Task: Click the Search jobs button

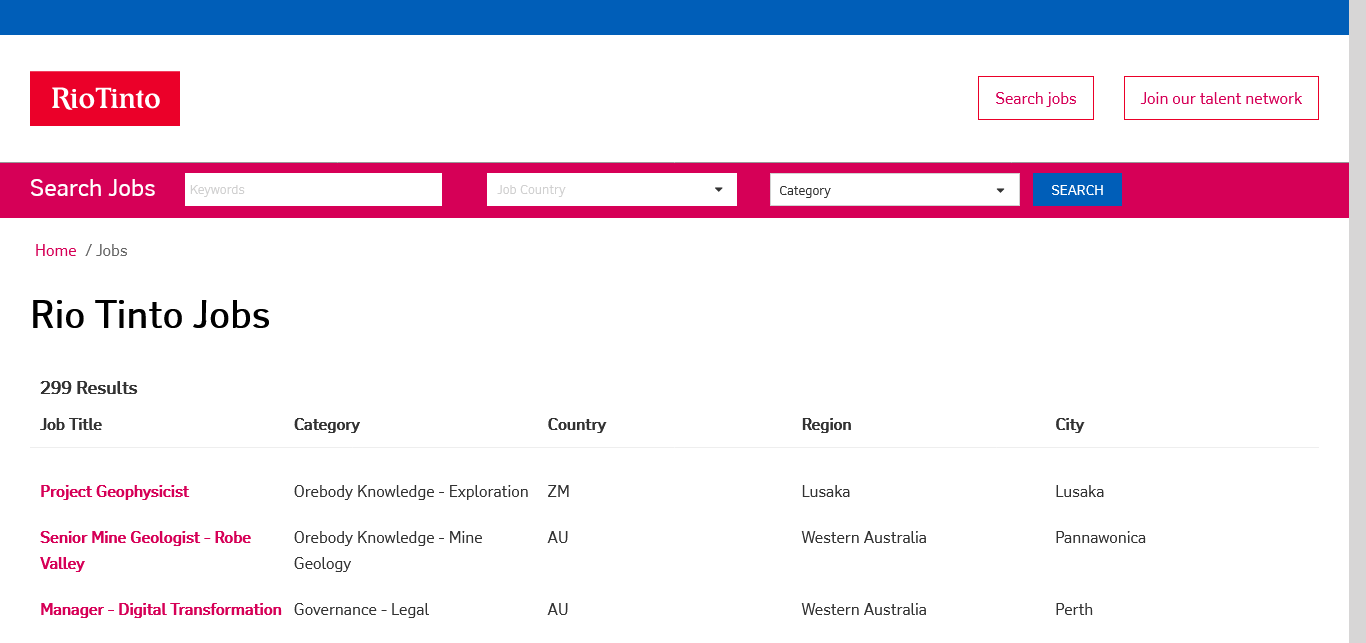Action: (1035, 98)
